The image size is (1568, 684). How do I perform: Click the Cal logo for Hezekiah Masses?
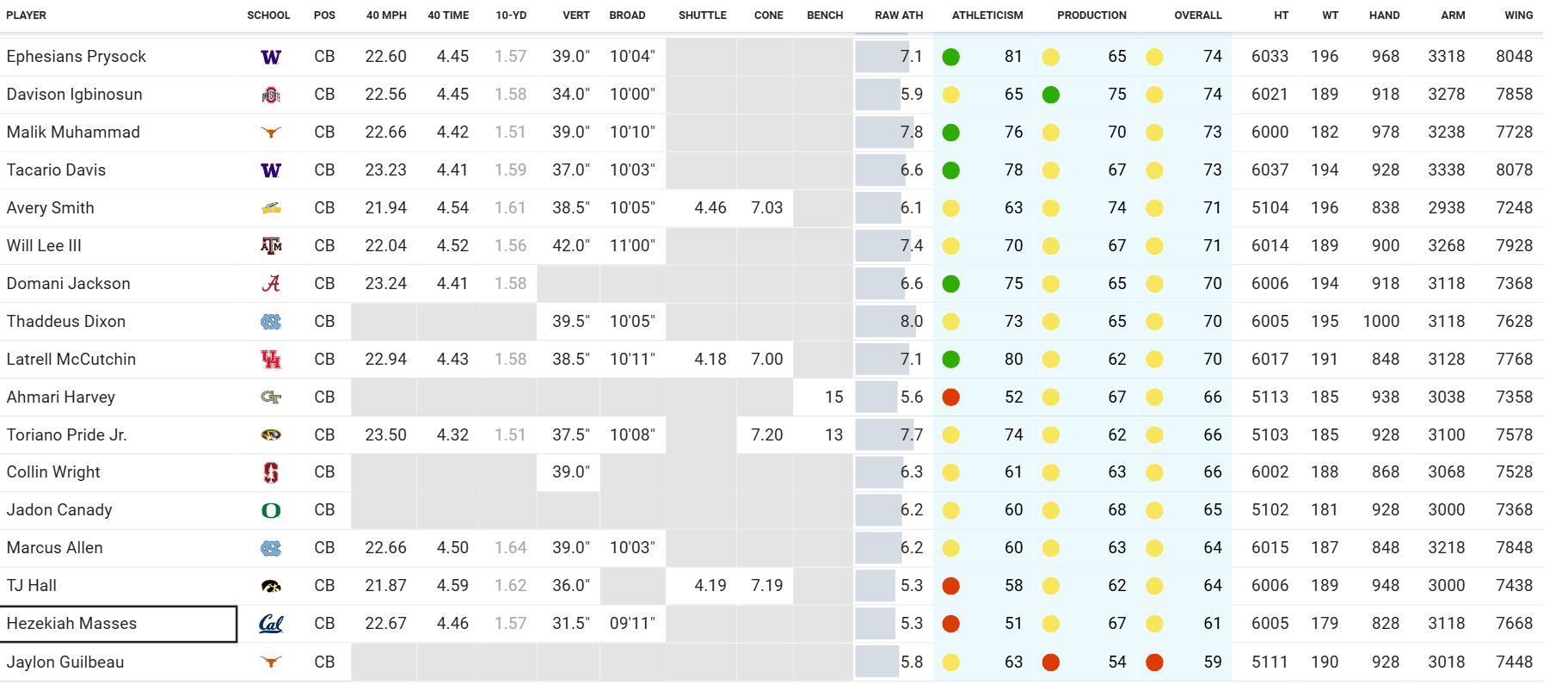tap(270, 624)
